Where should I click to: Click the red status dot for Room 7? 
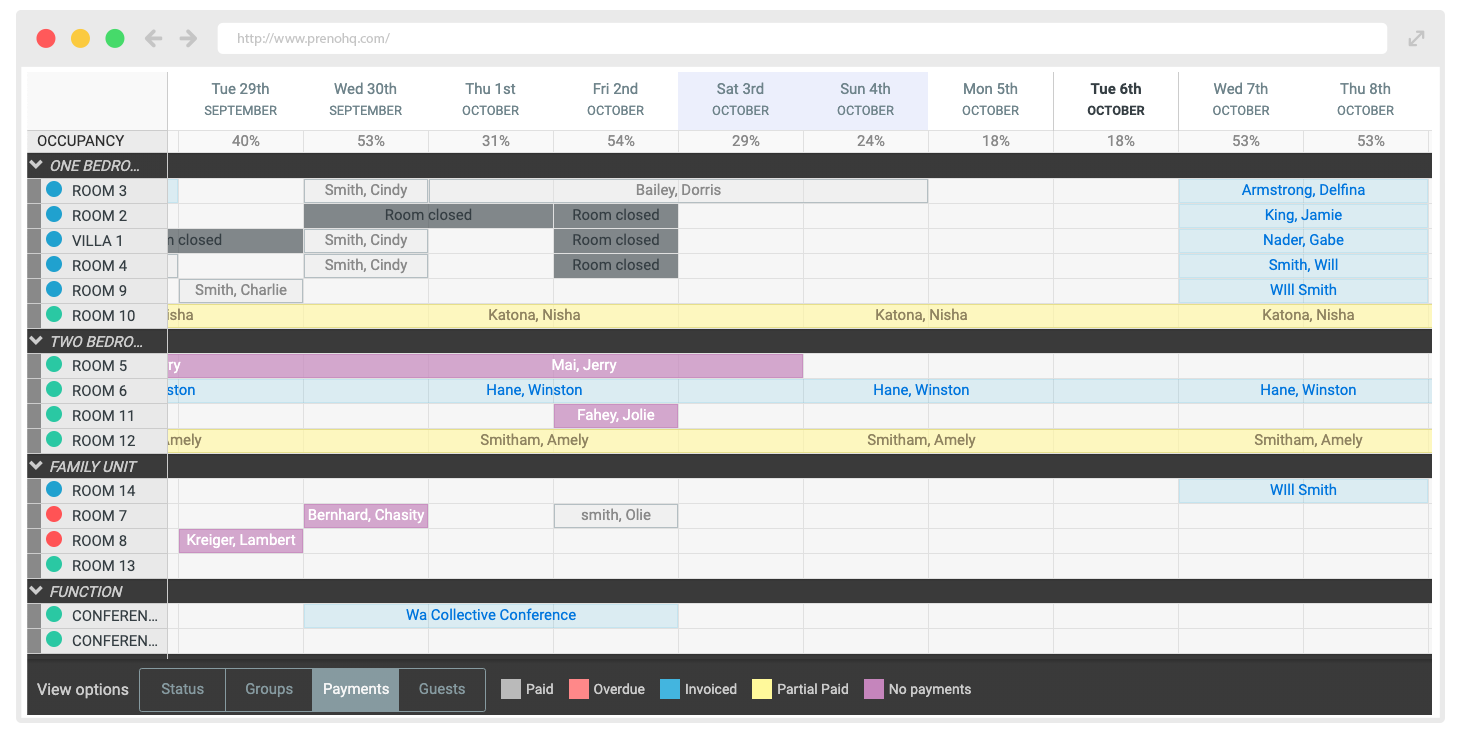click(x=54, y=515)
